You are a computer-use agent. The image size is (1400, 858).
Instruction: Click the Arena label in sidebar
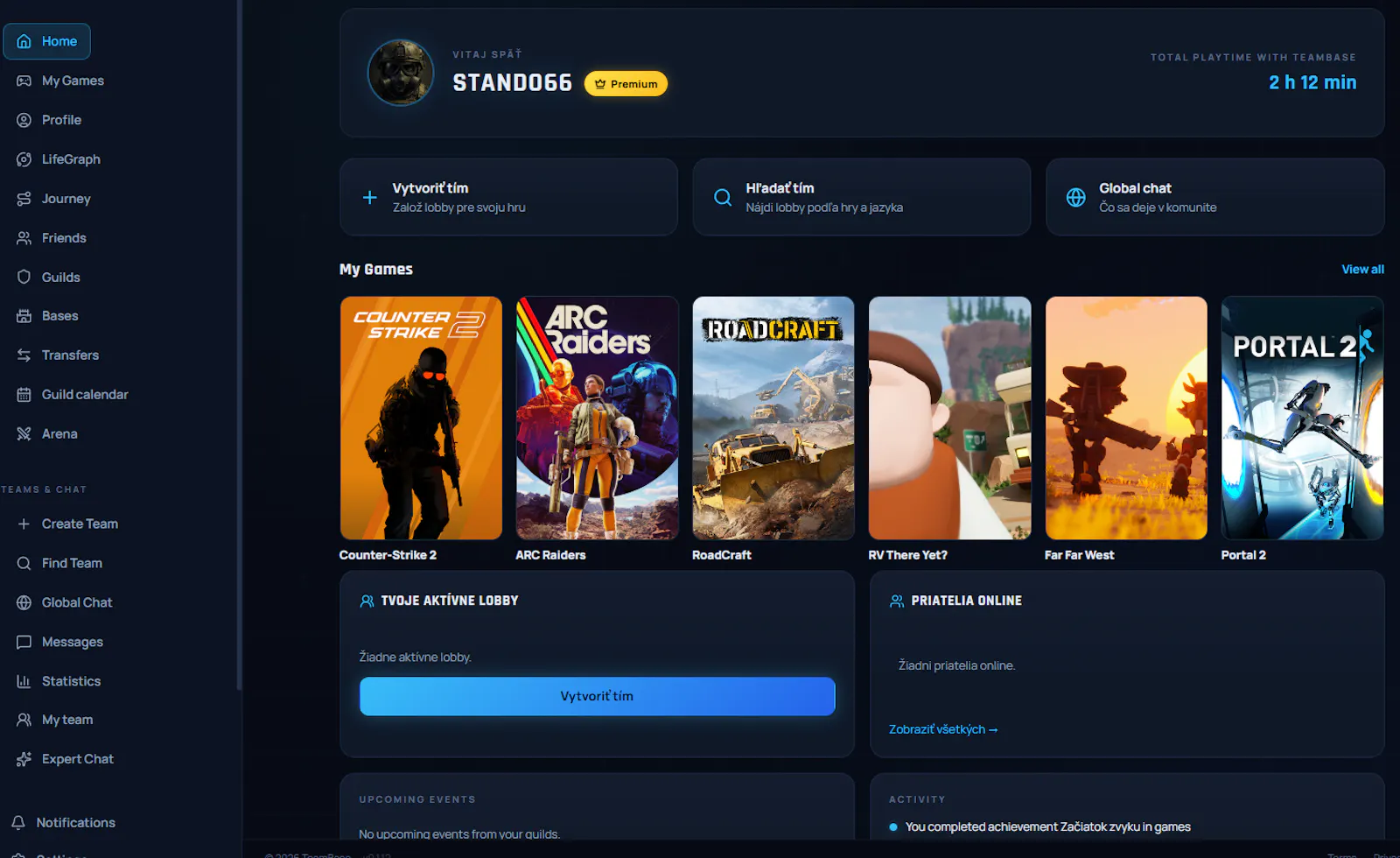[x=59, y=433]
